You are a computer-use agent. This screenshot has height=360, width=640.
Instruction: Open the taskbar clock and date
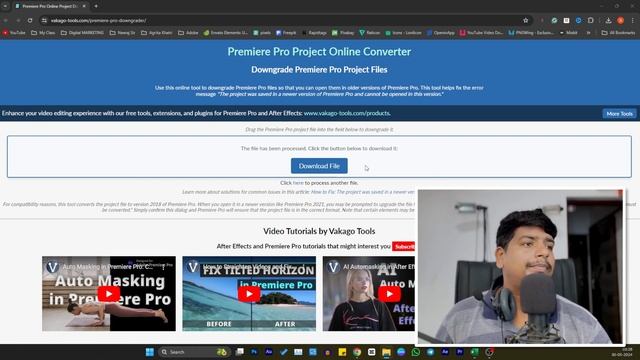[x=622, y=352]
